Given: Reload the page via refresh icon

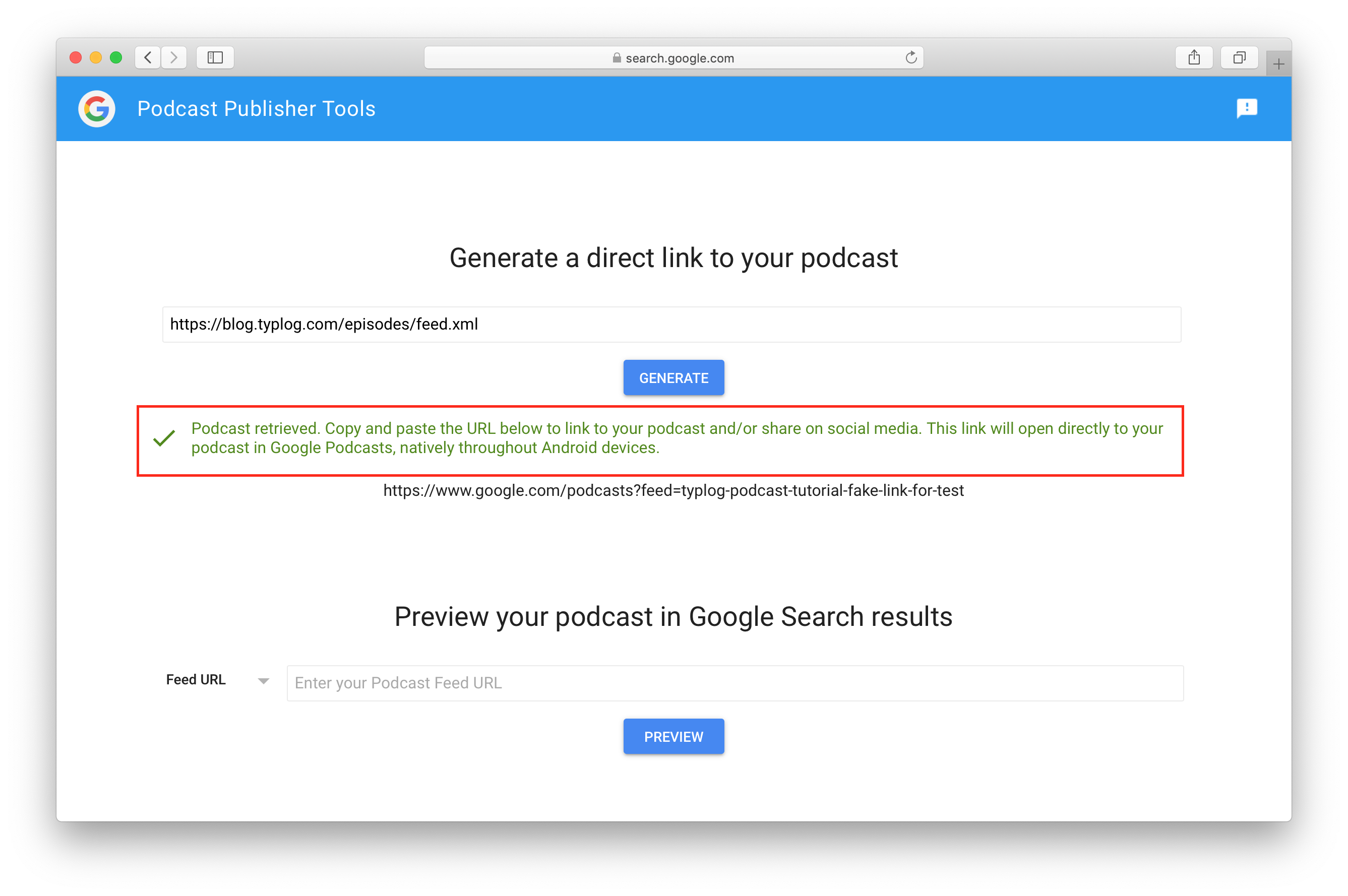Looking at the screenshot, I should click(910, 58).
